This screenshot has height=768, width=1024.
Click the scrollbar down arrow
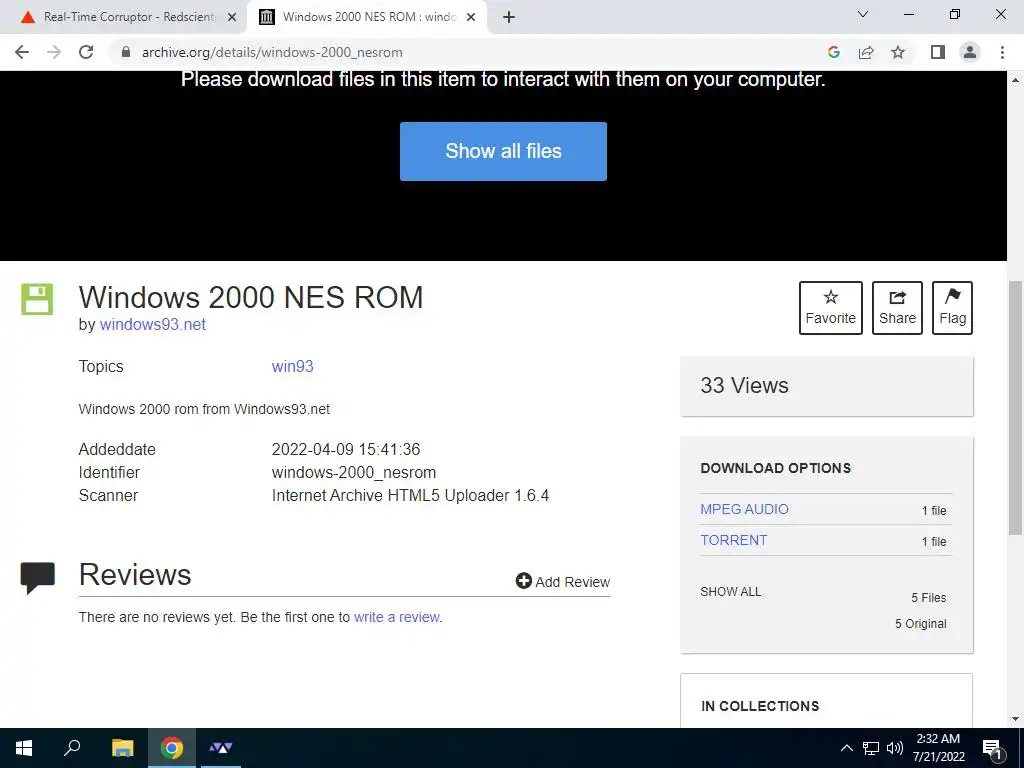click(1015, 719)
